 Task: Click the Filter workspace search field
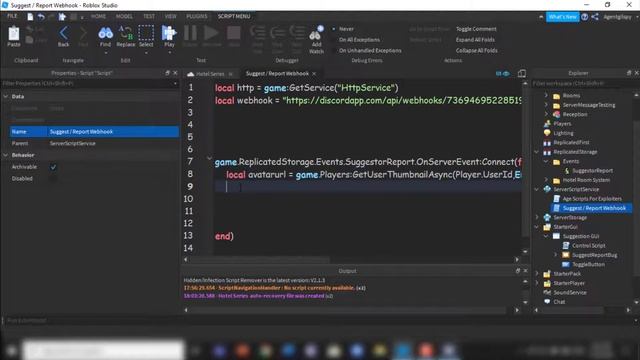(x=584, y=83)
